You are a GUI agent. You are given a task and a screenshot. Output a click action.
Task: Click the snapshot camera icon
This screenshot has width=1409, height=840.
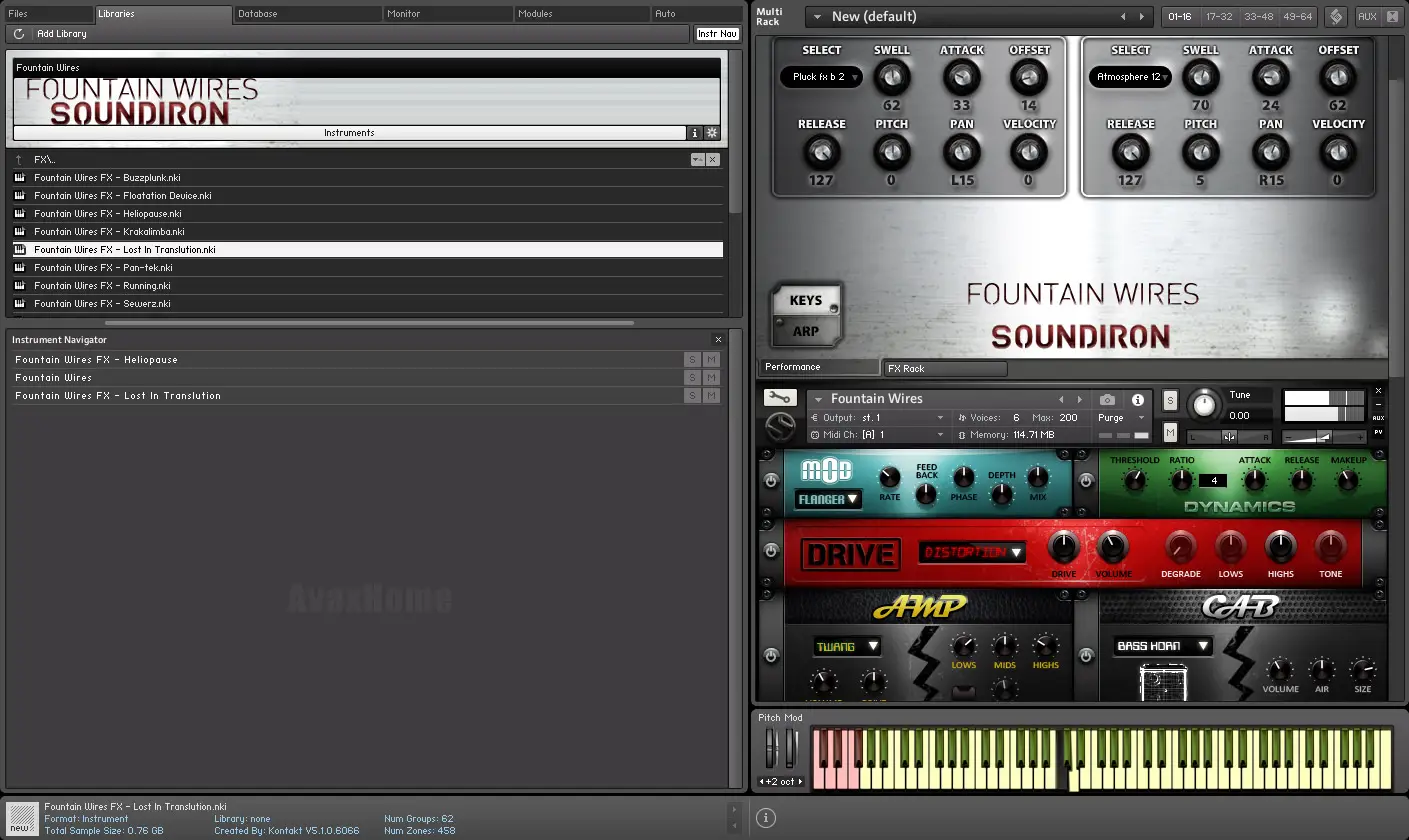click(x=1108, y=399)
